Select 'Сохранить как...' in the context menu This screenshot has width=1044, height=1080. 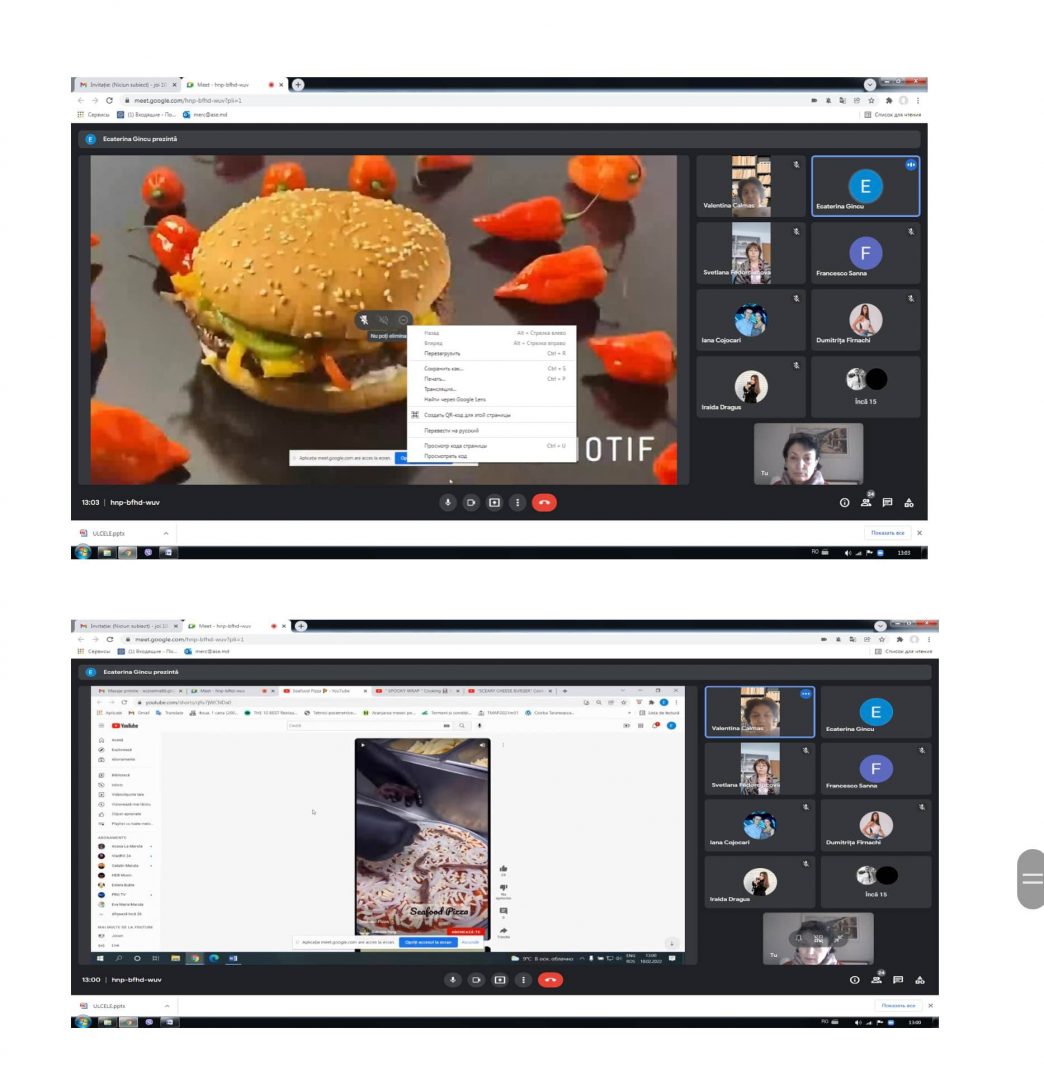click(x=444, y=369)
